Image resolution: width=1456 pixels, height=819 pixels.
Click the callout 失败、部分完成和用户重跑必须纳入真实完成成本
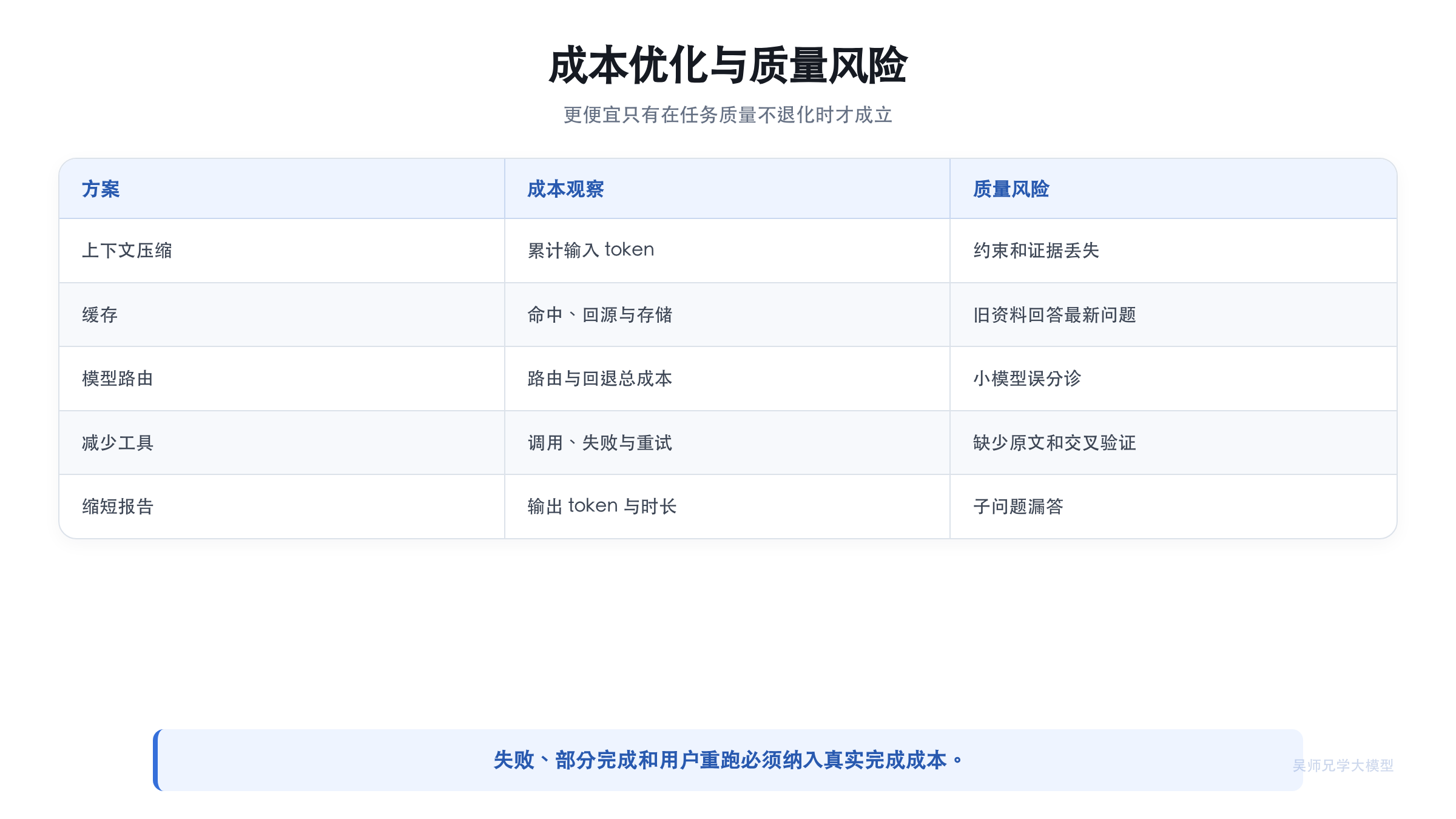coord(728,760)
